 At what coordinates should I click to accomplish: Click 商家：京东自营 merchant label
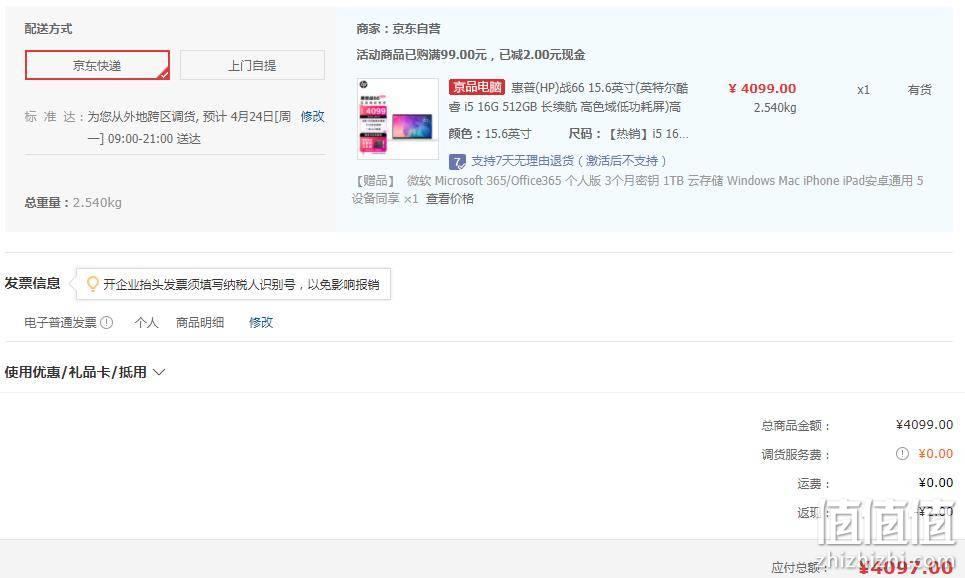(398, 28)
